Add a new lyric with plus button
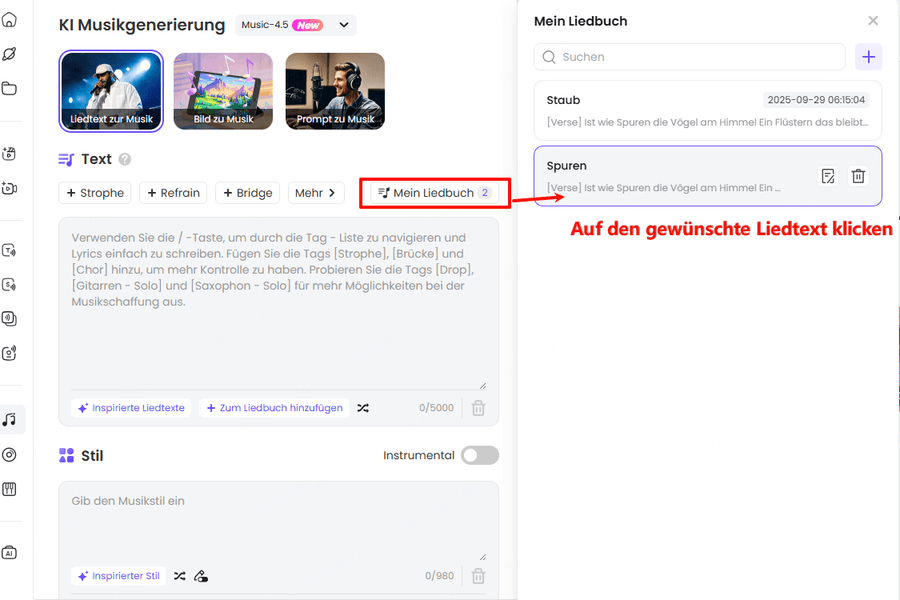900x600 pixels. click(868, 57)
